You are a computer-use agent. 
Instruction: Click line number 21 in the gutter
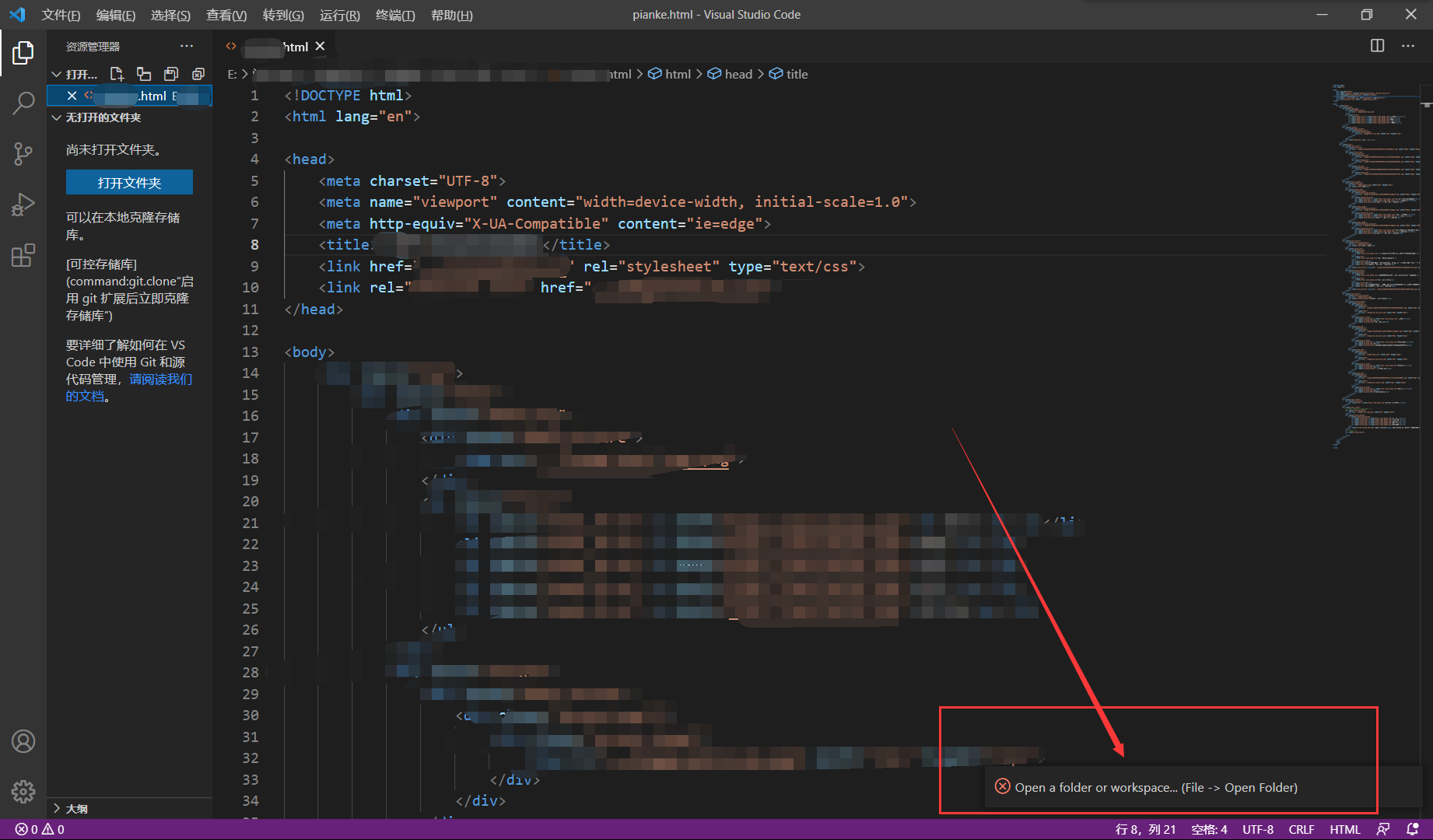click(250, 523)
